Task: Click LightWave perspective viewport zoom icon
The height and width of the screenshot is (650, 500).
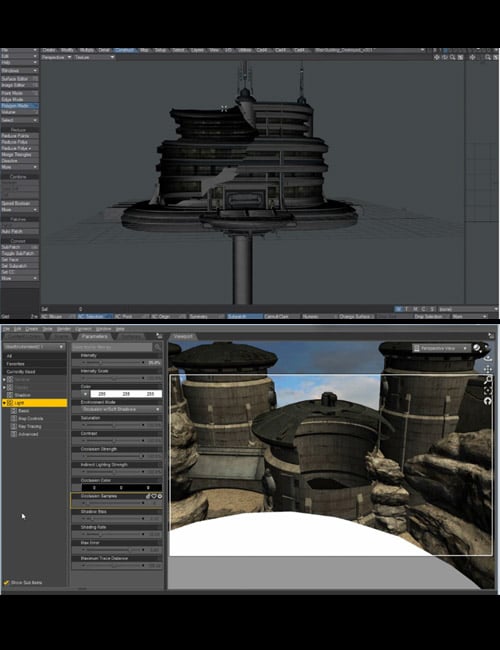Action: click(452, 58)
